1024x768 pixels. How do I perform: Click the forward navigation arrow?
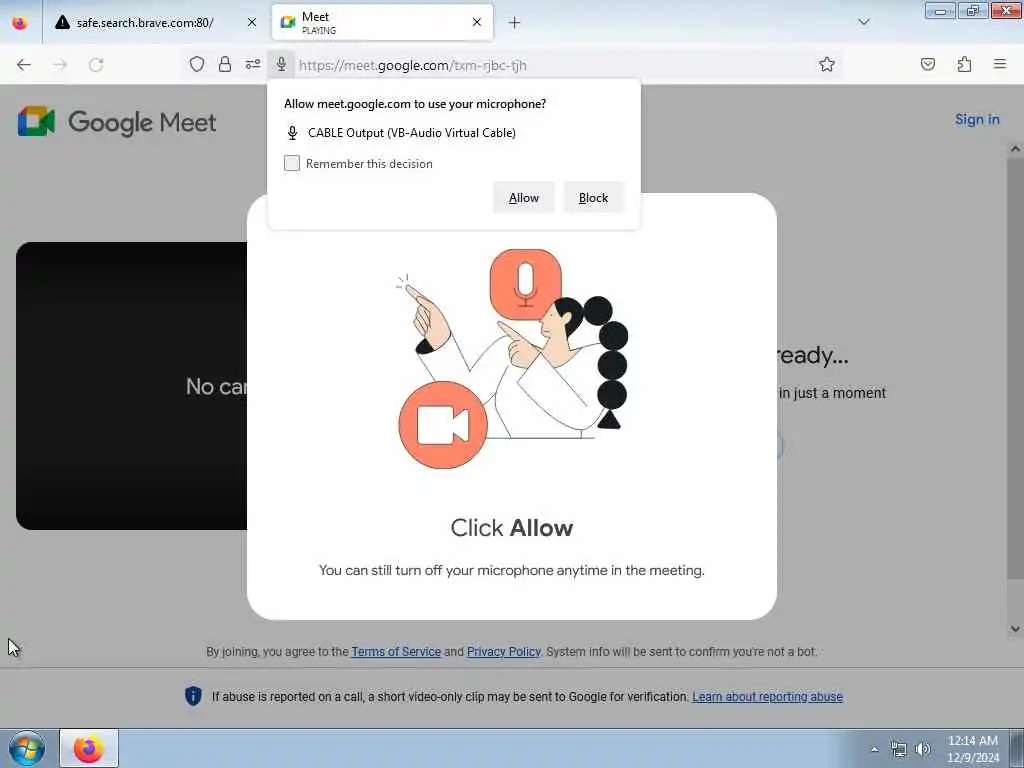pyautogui.click(x=60, y=64)
